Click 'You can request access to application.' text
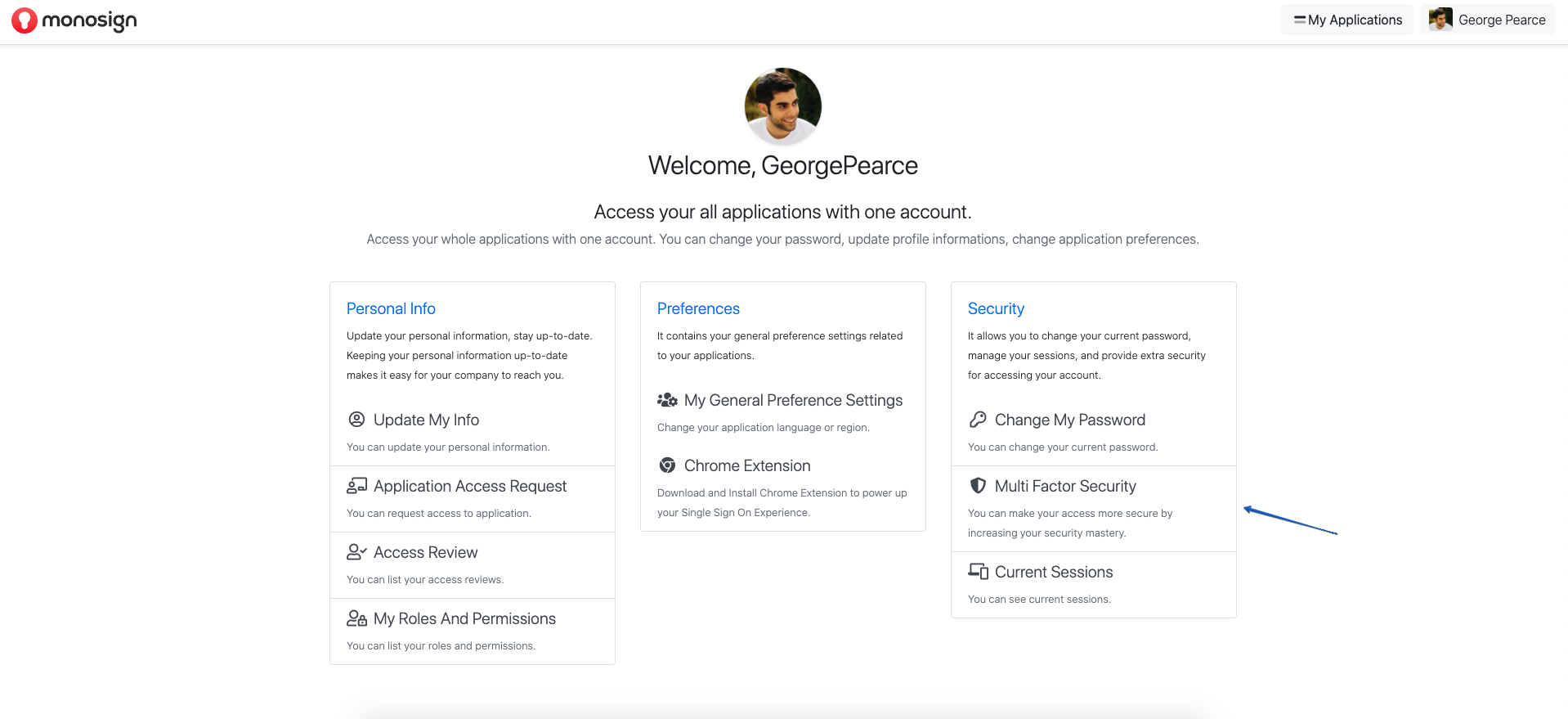The image size is (1568, 719). tap(439, 514)
